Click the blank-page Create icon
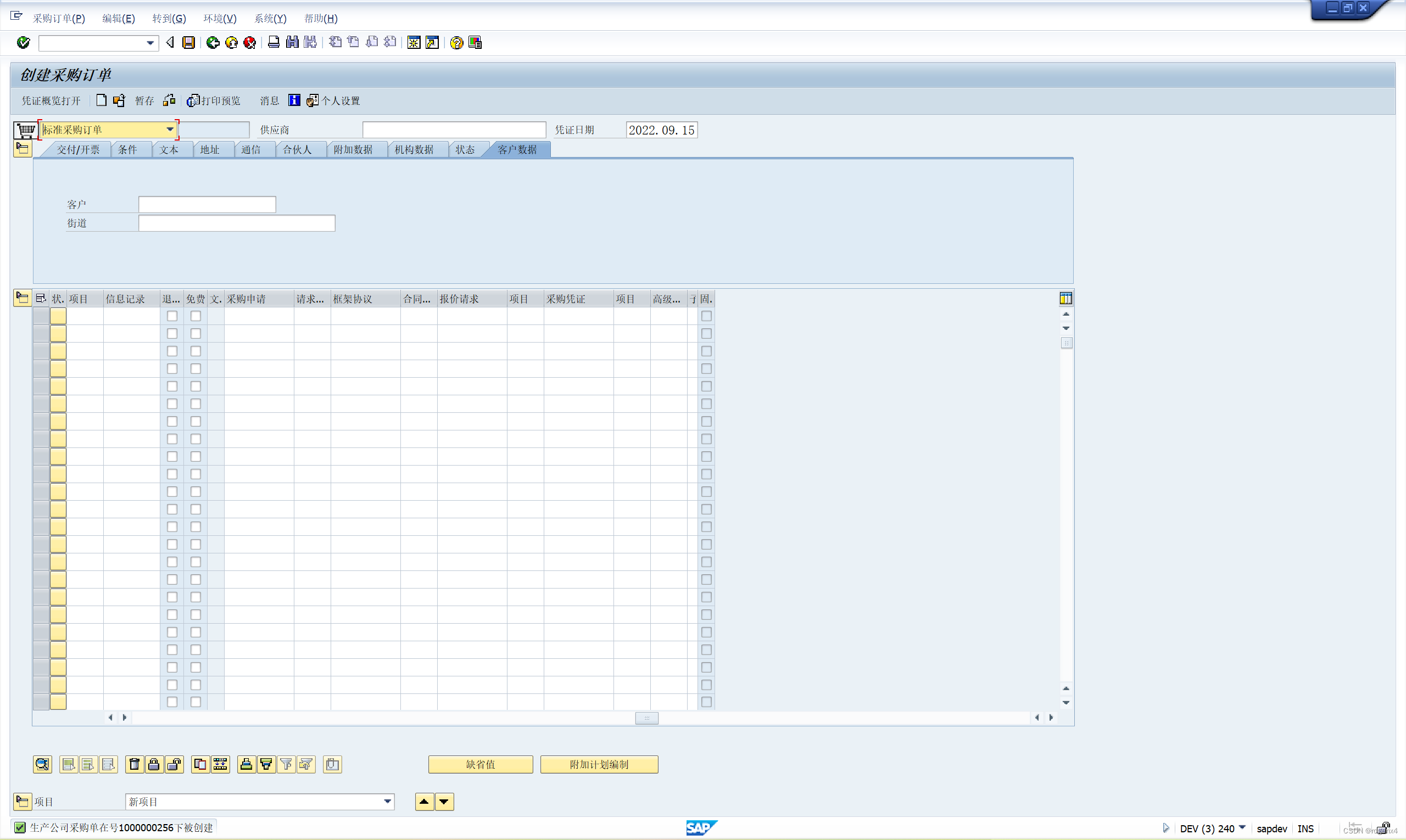The height and width of the screenshot is (840, 1406). (x=102, y=100)
